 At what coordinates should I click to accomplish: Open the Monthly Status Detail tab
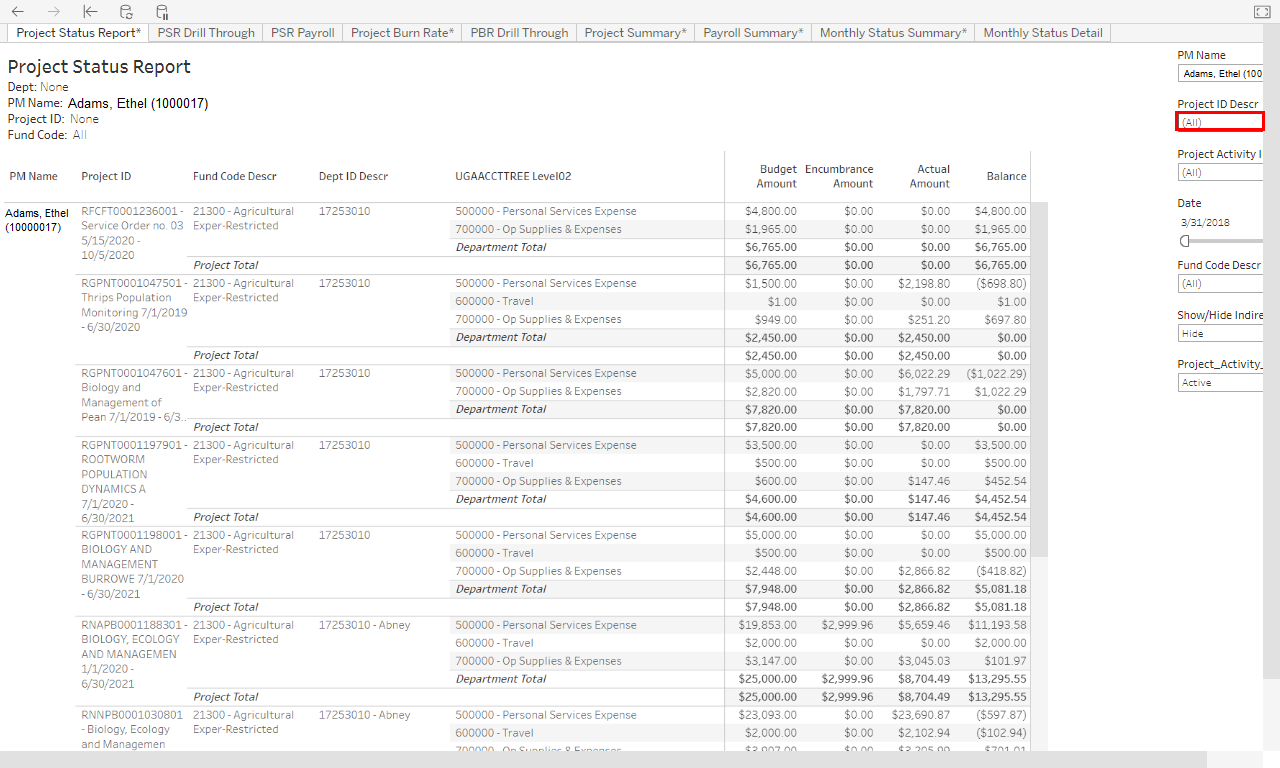[1043, 33]
